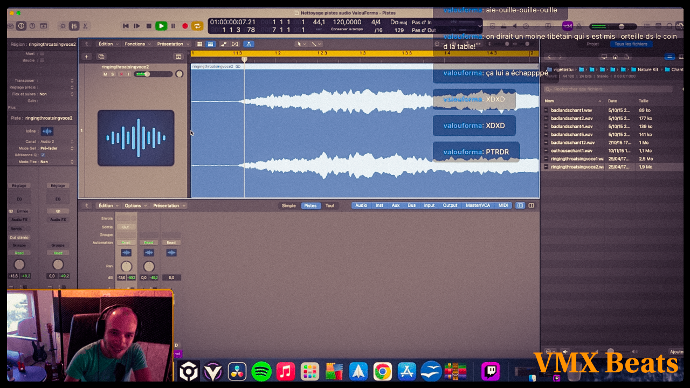This screenshot has height=388, width=690.
Task: Click the Audio FX slot on left inspector strip
Action: point(19,219)
